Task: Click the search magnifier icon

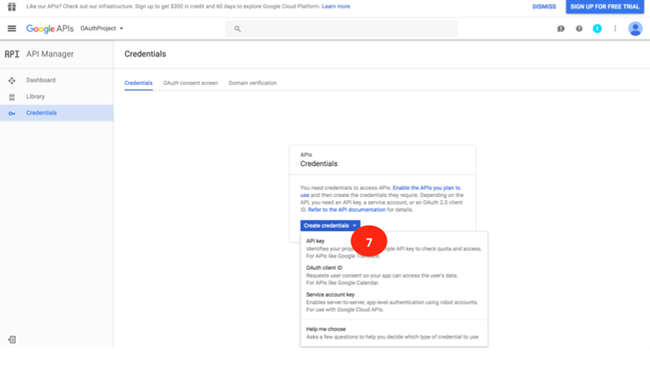Action: (237, 29)
